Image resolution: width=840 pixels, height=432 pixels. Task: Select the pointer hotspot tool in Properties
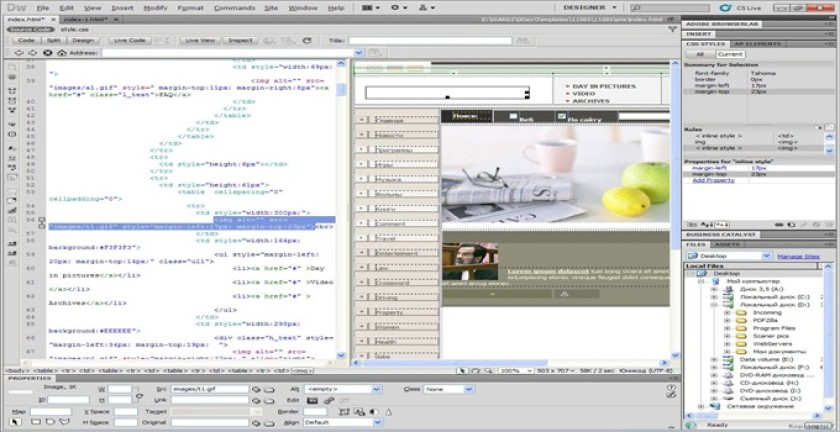coord(16,422)
